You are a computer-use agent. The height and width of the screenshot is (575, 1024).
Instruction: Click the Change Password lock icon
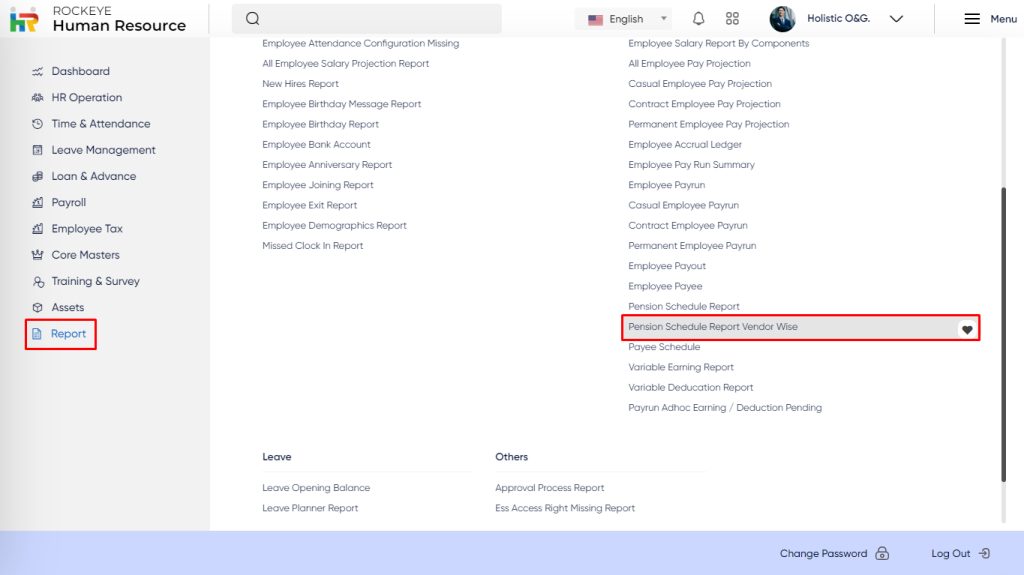882,553
